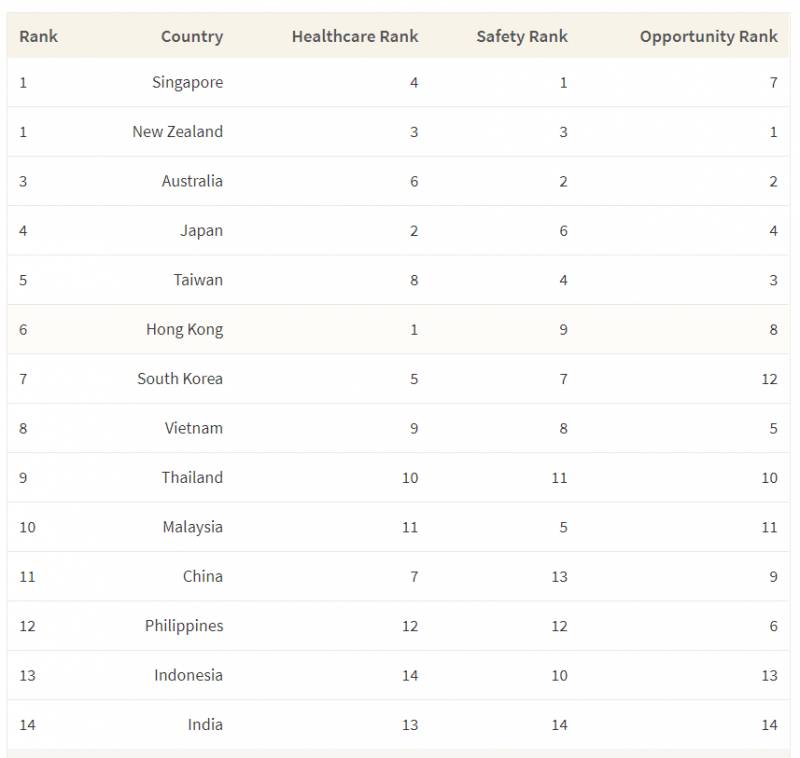
Task: Click the Healthcare Rank column header
Action: coord(355,36)
